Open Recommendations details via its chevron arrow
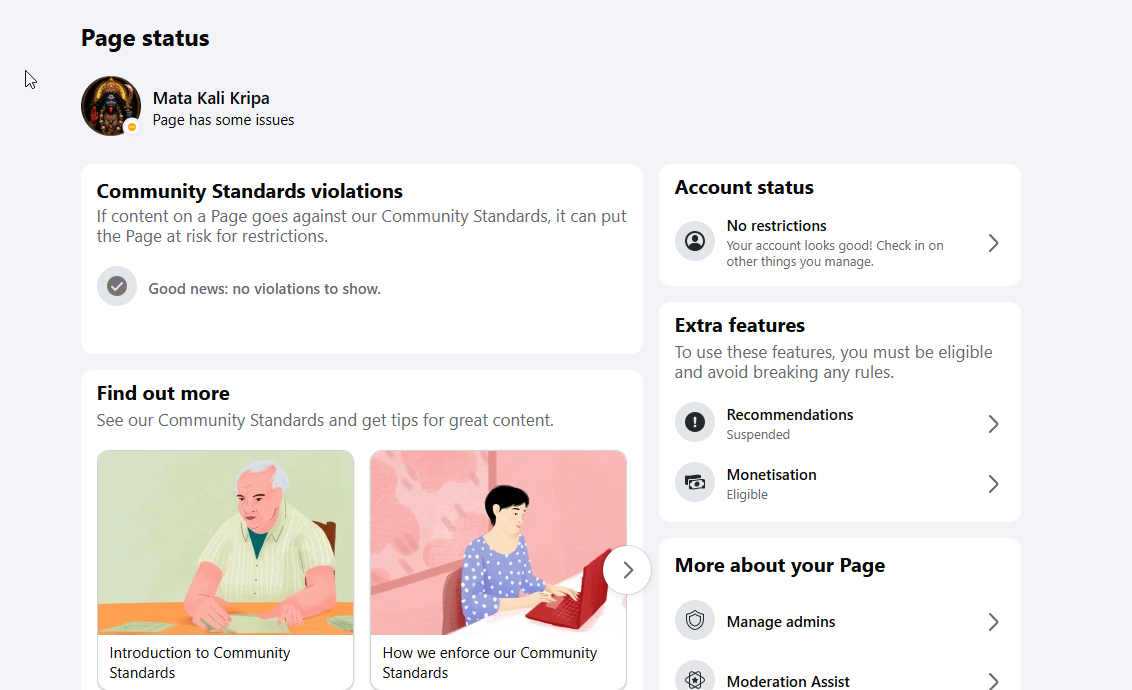Screen dimensions: 1132x690 click(993, 424)
